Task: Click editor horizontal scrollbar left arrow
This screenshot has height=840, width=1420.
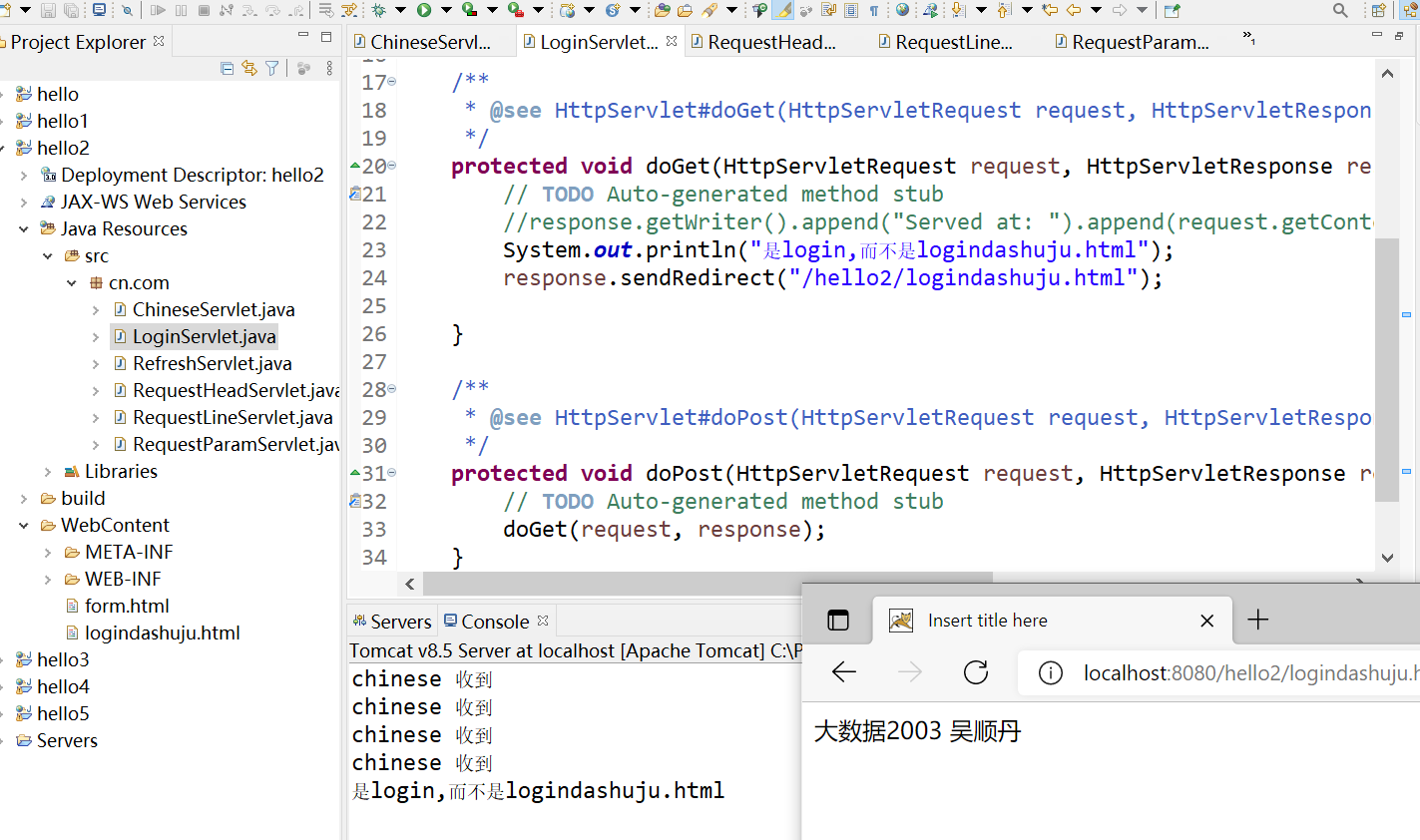Action: point(409,584)
